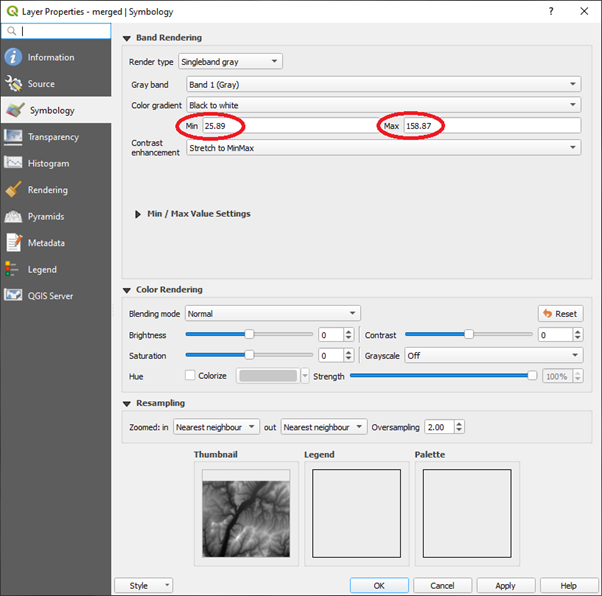Select the Metadata icon

tap(14, 243)
